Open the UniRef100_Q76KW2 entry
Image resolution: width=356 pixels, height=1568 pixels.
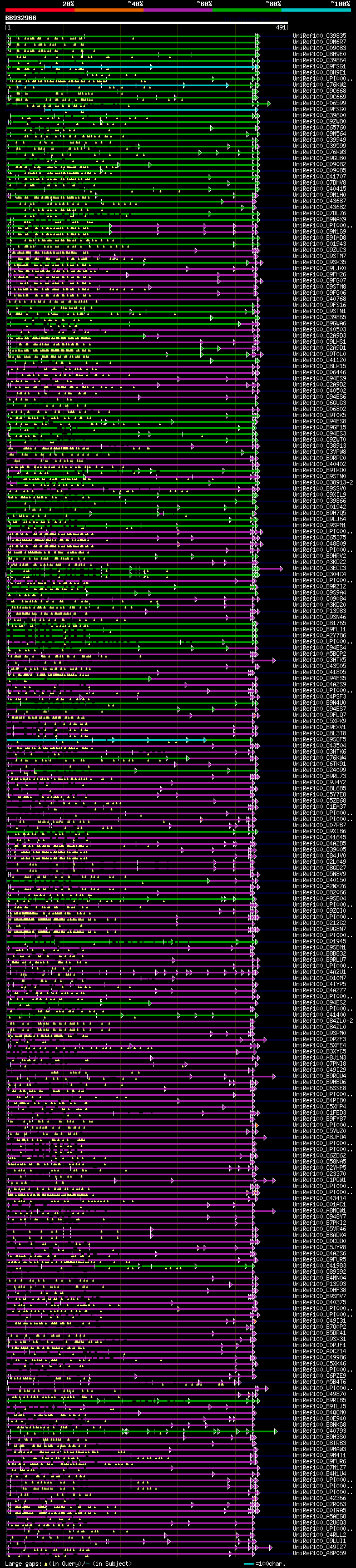[x=319, y=85]
